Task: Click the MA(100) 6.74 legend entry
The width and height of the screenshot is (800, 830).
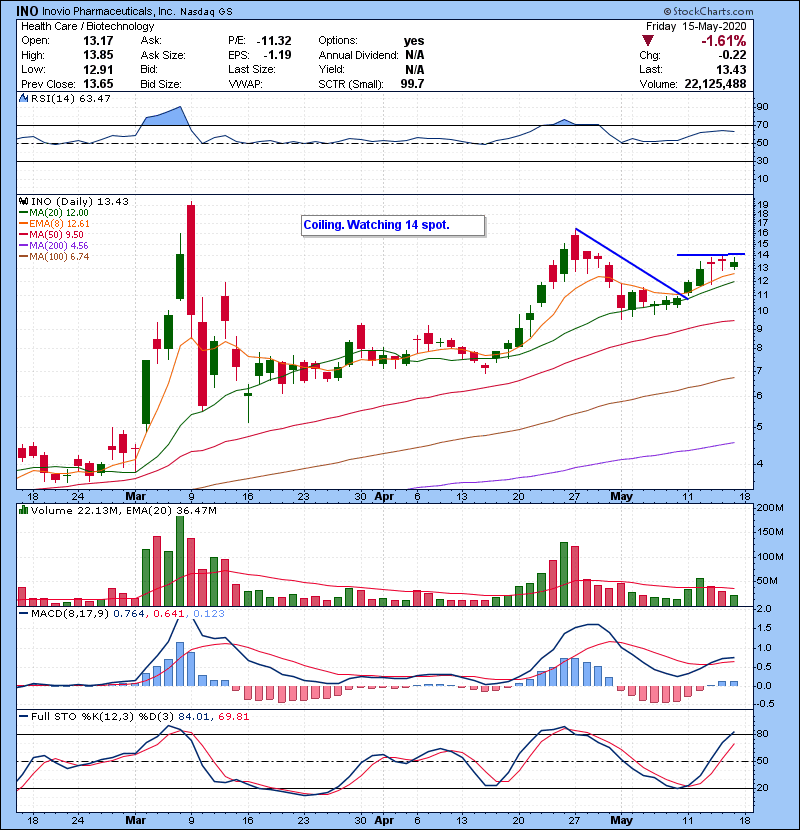Action: click(x=54, y=257)
